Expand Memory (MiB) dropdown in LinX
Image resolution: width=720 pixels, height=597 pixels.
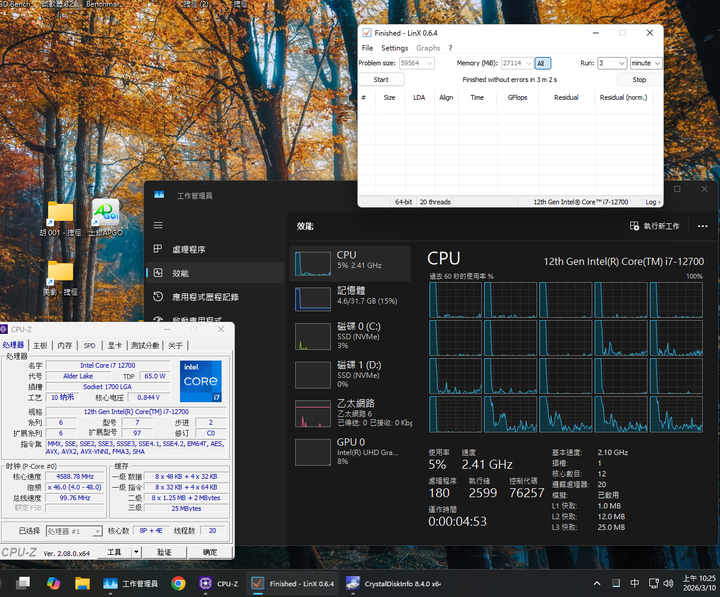point(529,63)
